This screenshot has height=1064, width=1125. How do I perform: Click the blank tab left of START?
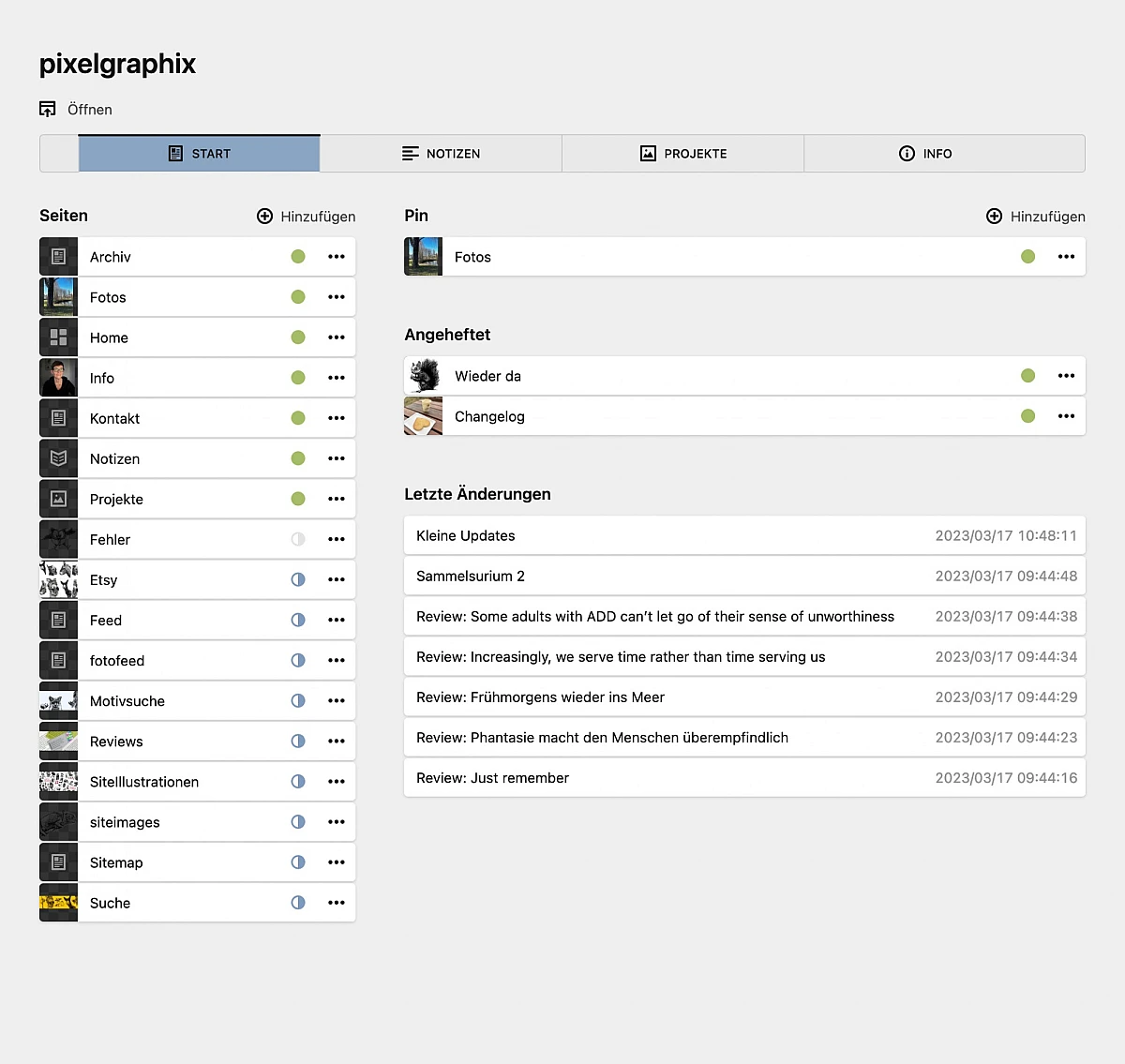[59, 154]
